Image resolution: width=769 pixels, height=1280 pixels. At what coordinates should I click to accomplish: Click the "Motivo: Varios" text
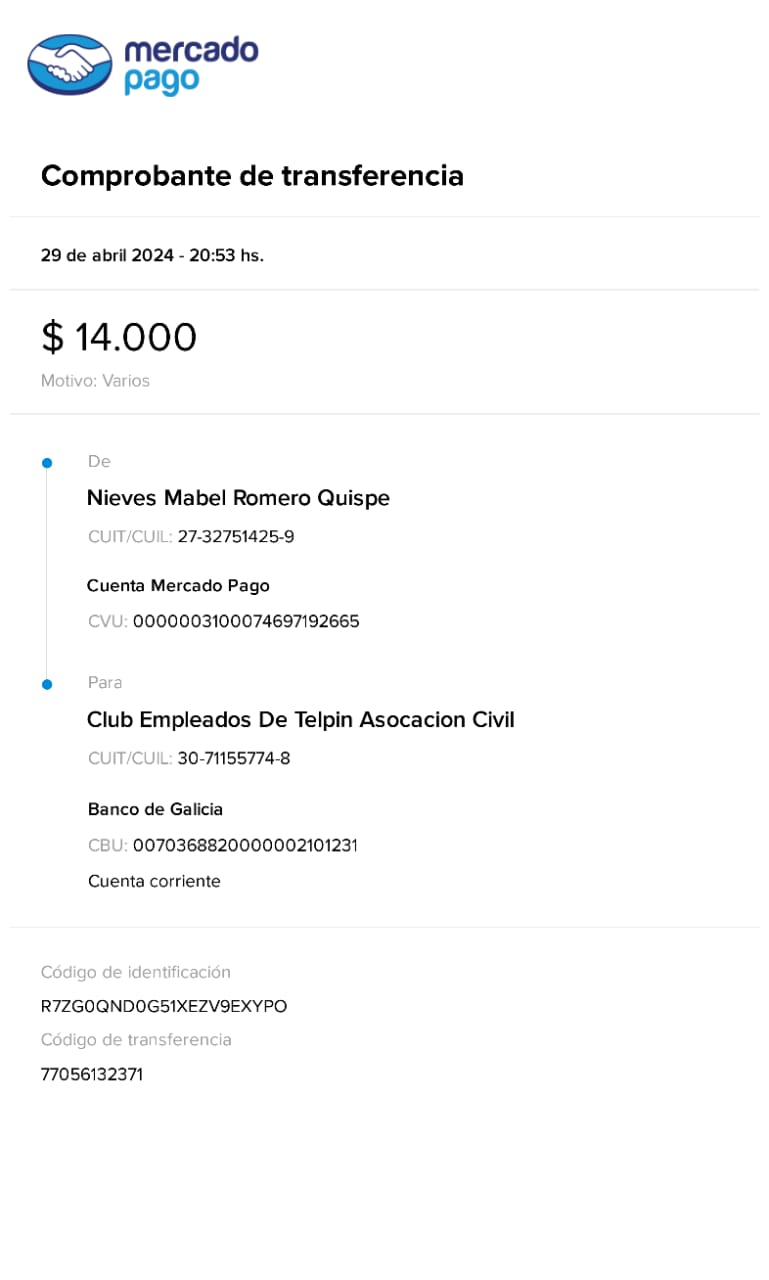click(95, 381)
